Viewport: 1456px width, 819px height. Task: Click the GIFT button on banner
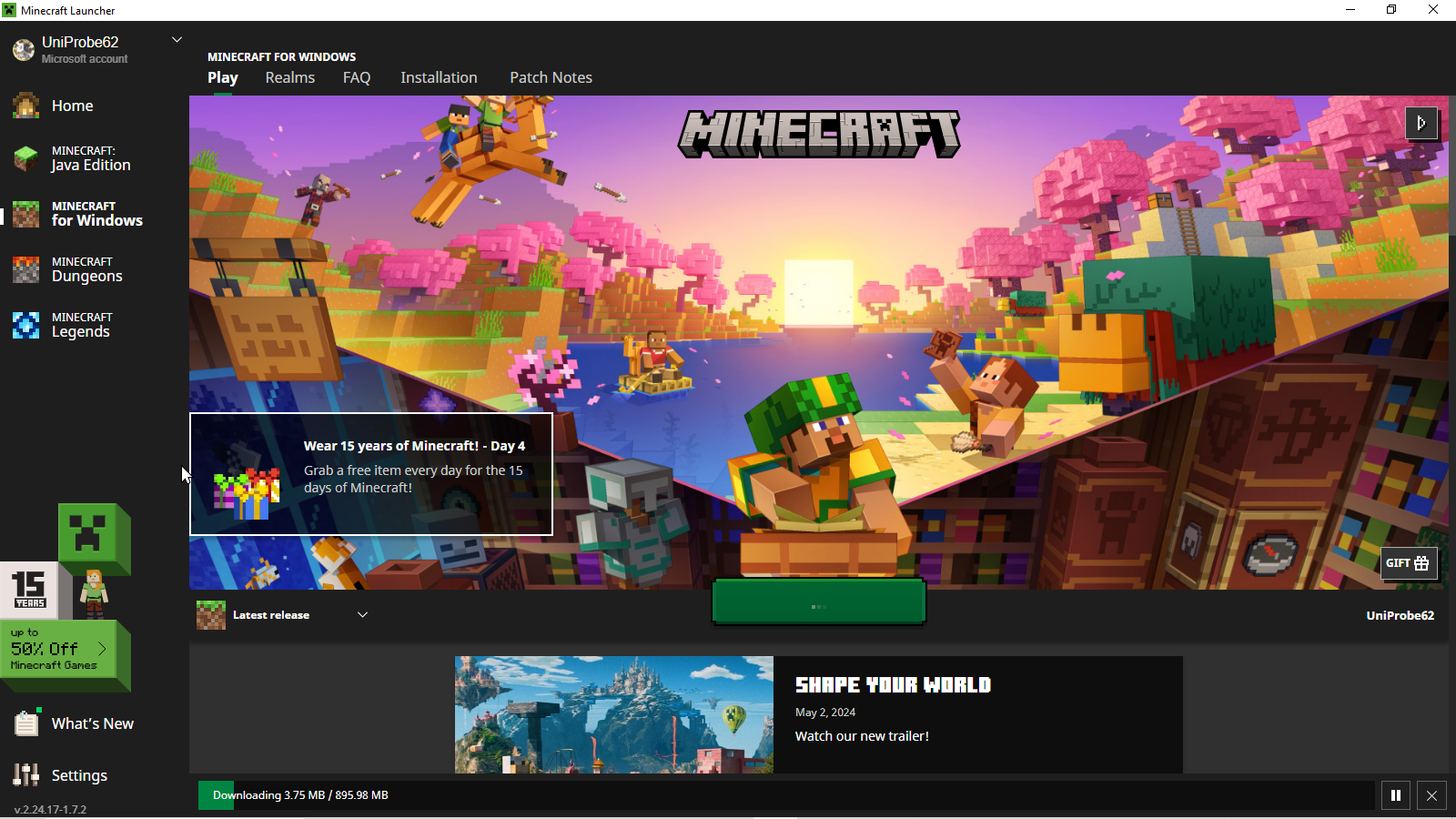(x=1408, y=563)
